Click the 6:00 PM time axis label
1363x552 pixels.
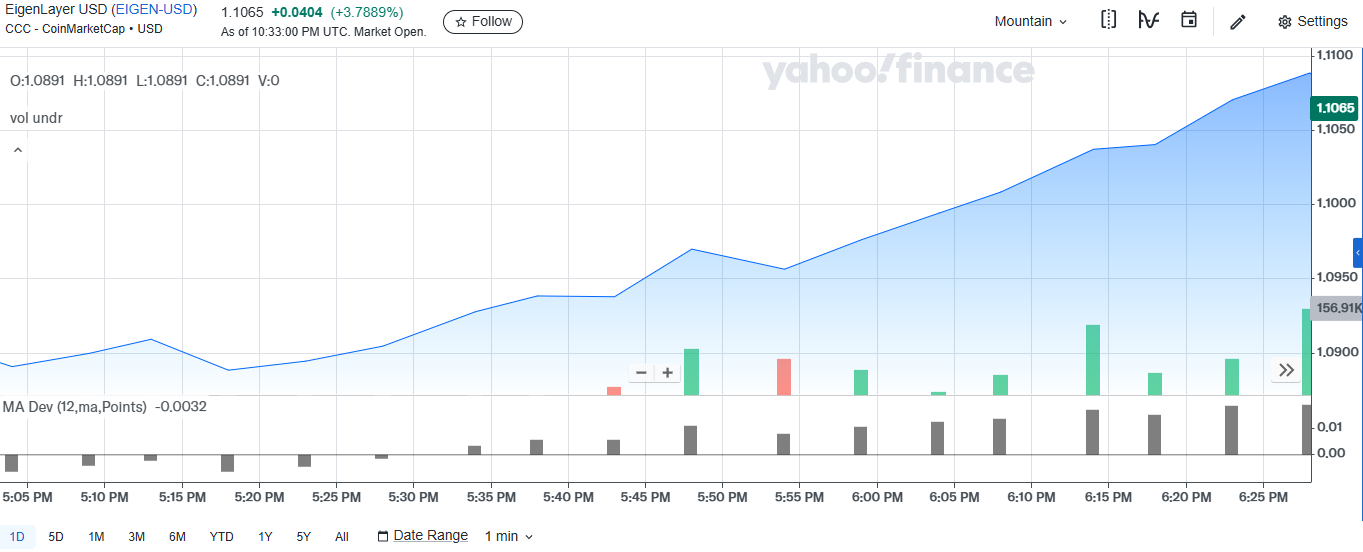pyautogui.click(x=876, y=497)
